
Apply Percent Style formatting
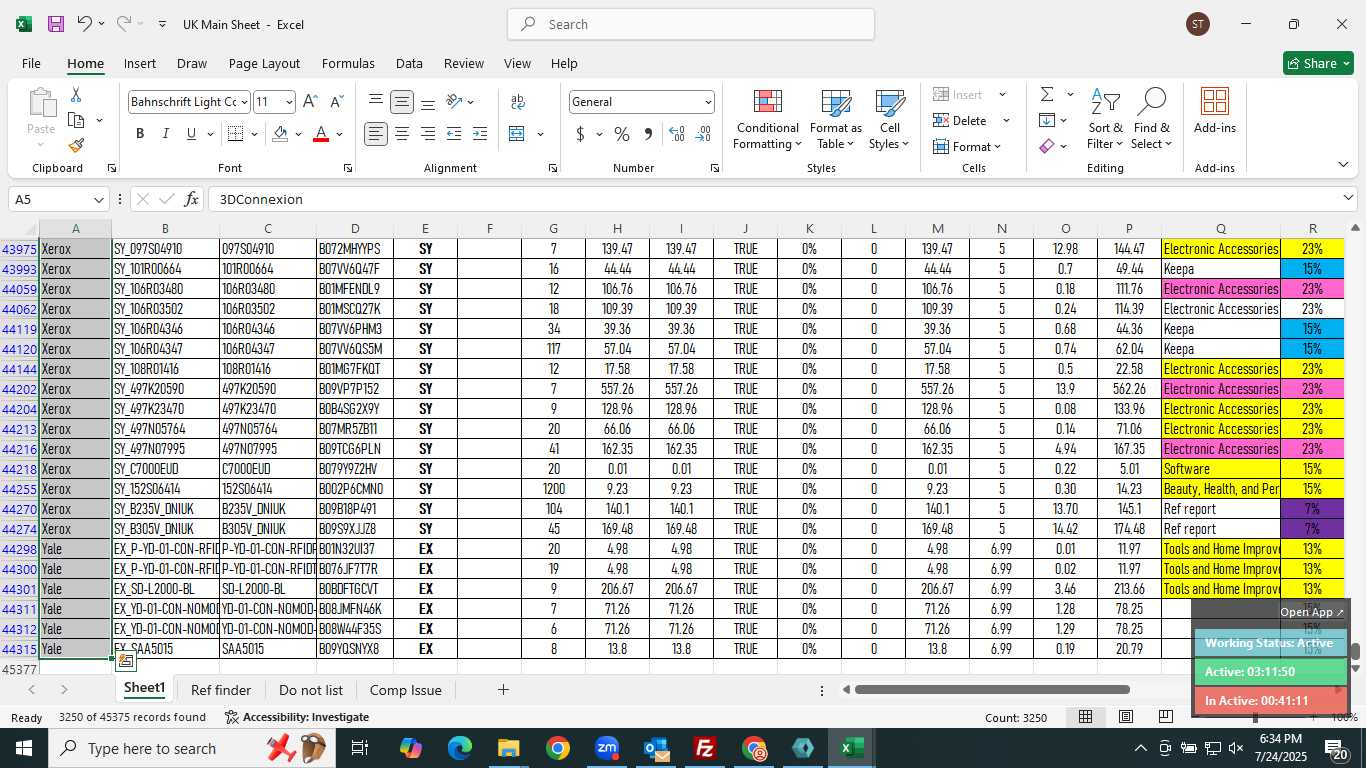coord(622,134)
